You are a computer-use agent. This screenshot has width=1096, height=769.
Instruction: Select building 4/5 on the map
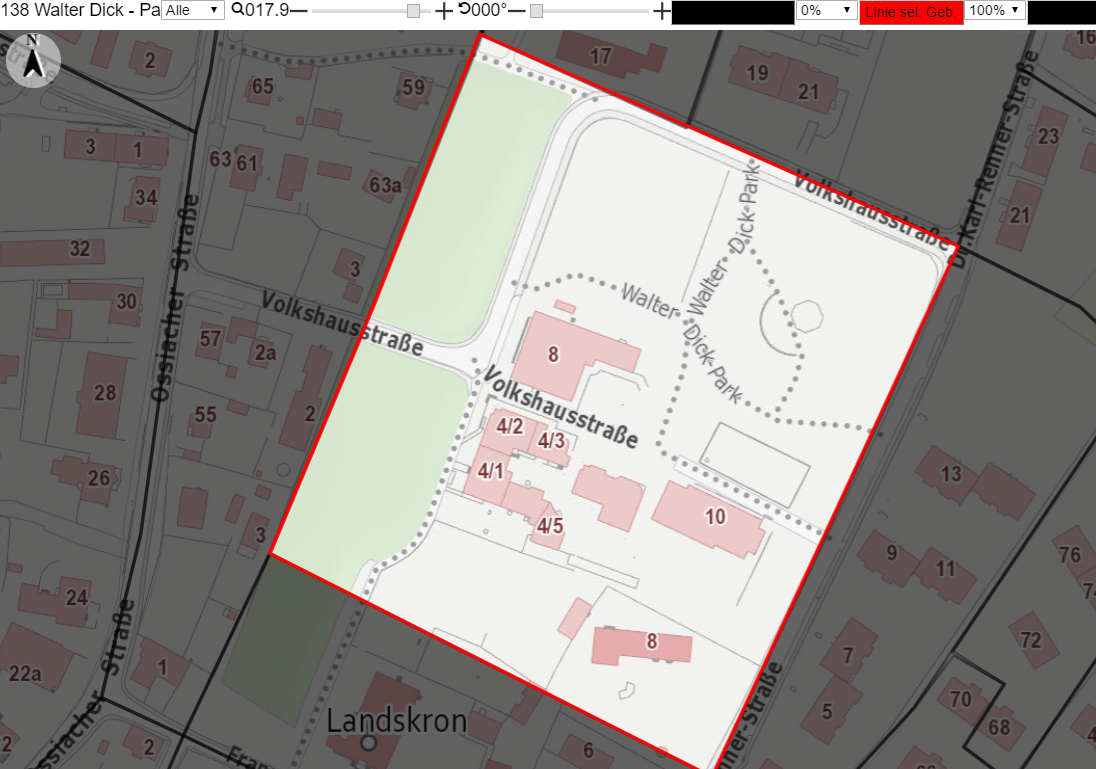pos(549,526)
